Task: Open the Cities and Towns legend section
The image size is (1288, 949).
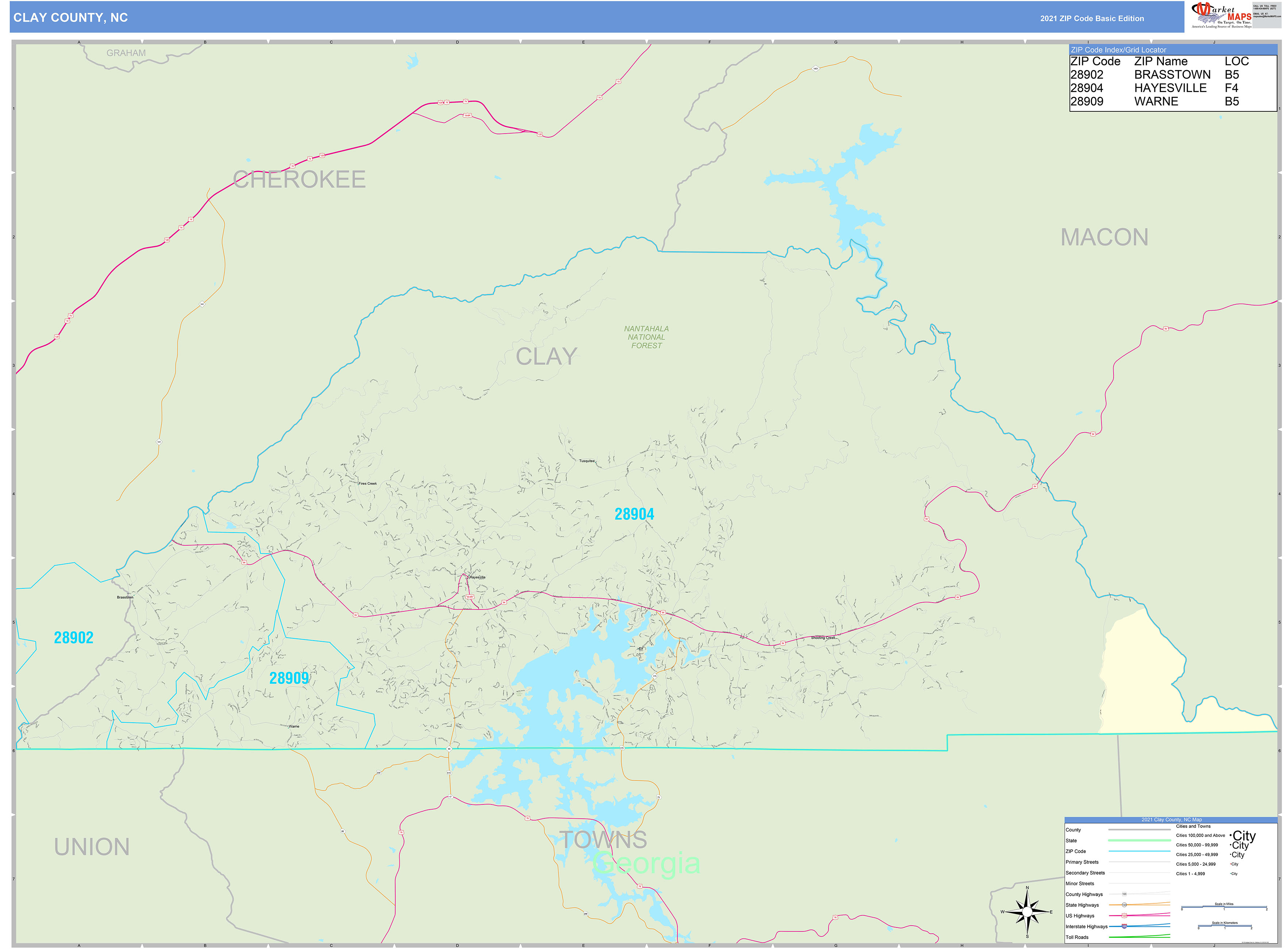Action: tap(1193, 826)
